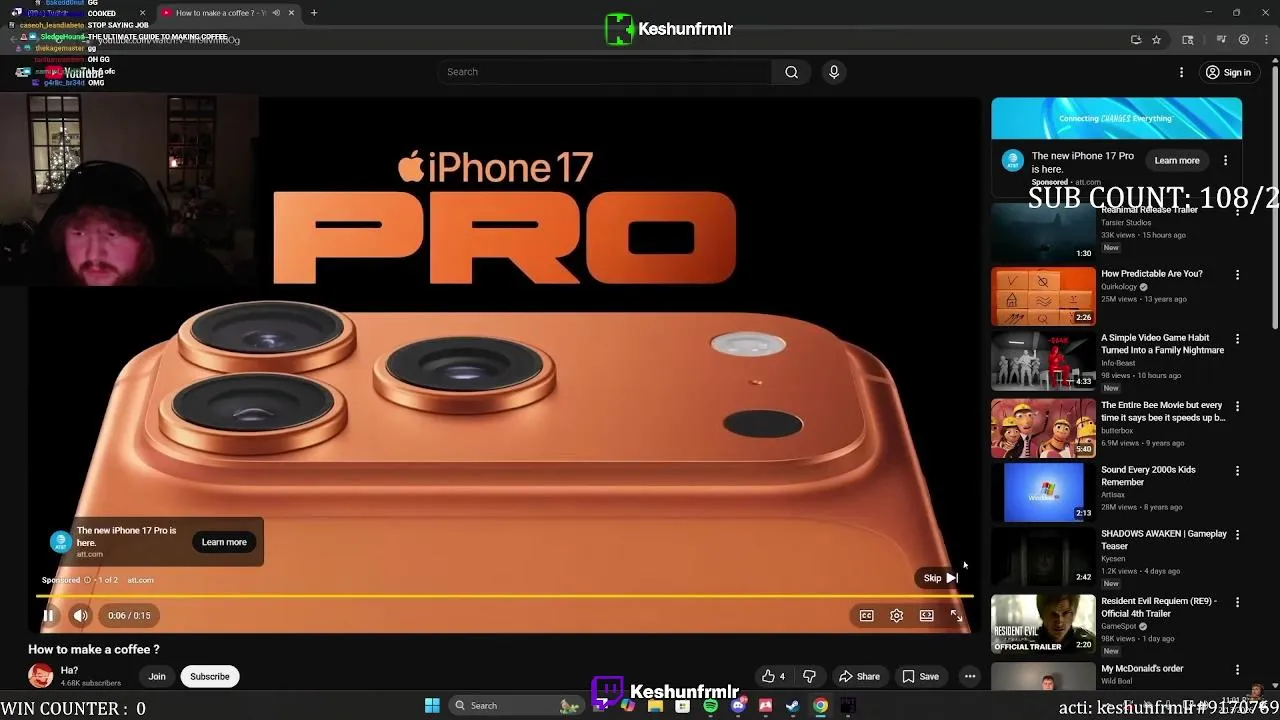This screenshot has height=720, width=1280.
Task: Switch to theater mode
Action: [927, 616]
